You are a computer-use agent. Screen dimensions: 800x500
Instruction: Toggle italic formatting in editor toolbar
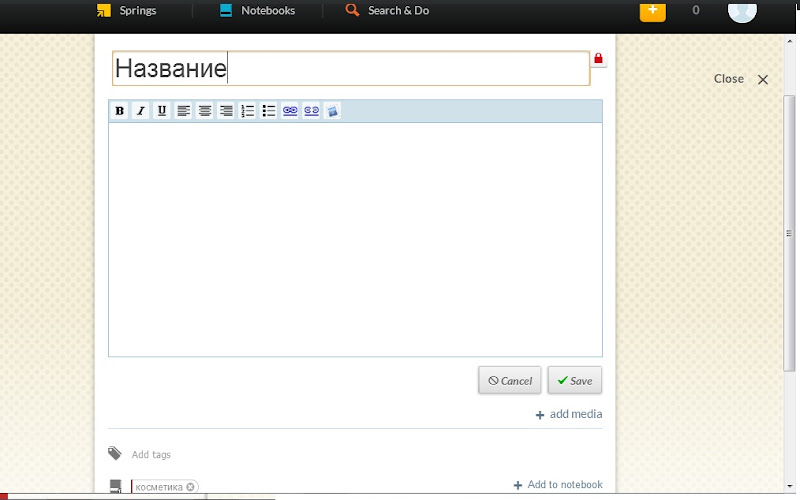coord(141,111)
